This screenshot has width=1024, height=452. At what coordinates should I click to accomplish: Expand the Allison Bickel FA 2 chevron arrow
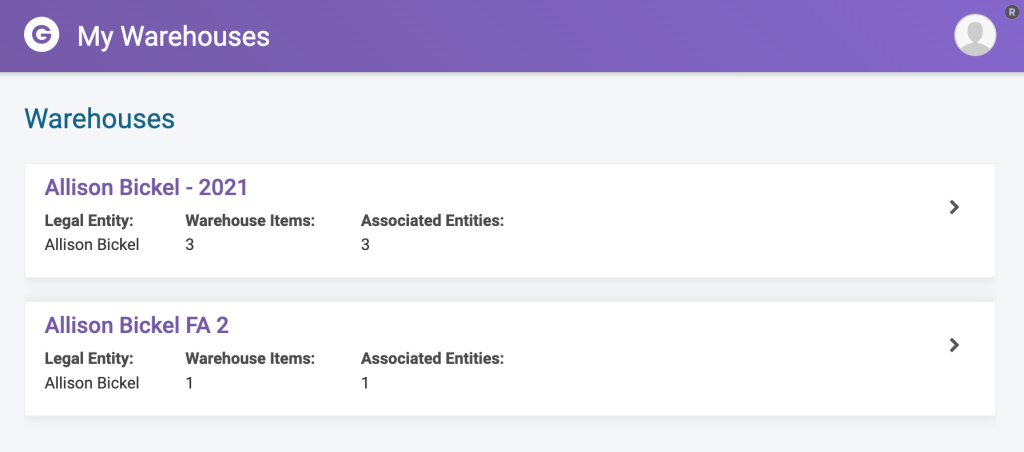coord(954,345)
